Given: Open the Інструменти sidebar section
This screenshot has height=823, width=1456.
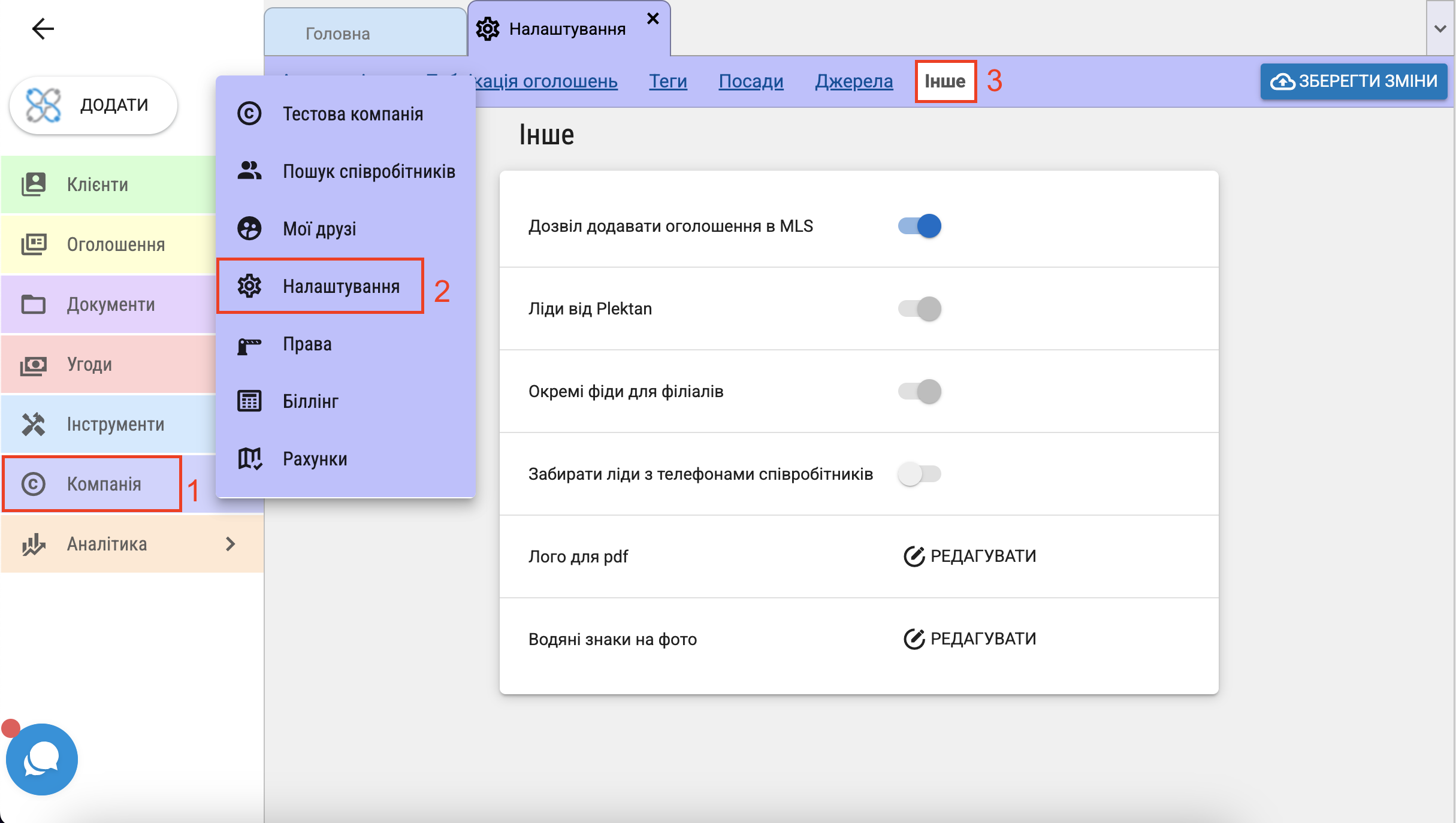Looking at the screenshot, I should click(108, 424).
